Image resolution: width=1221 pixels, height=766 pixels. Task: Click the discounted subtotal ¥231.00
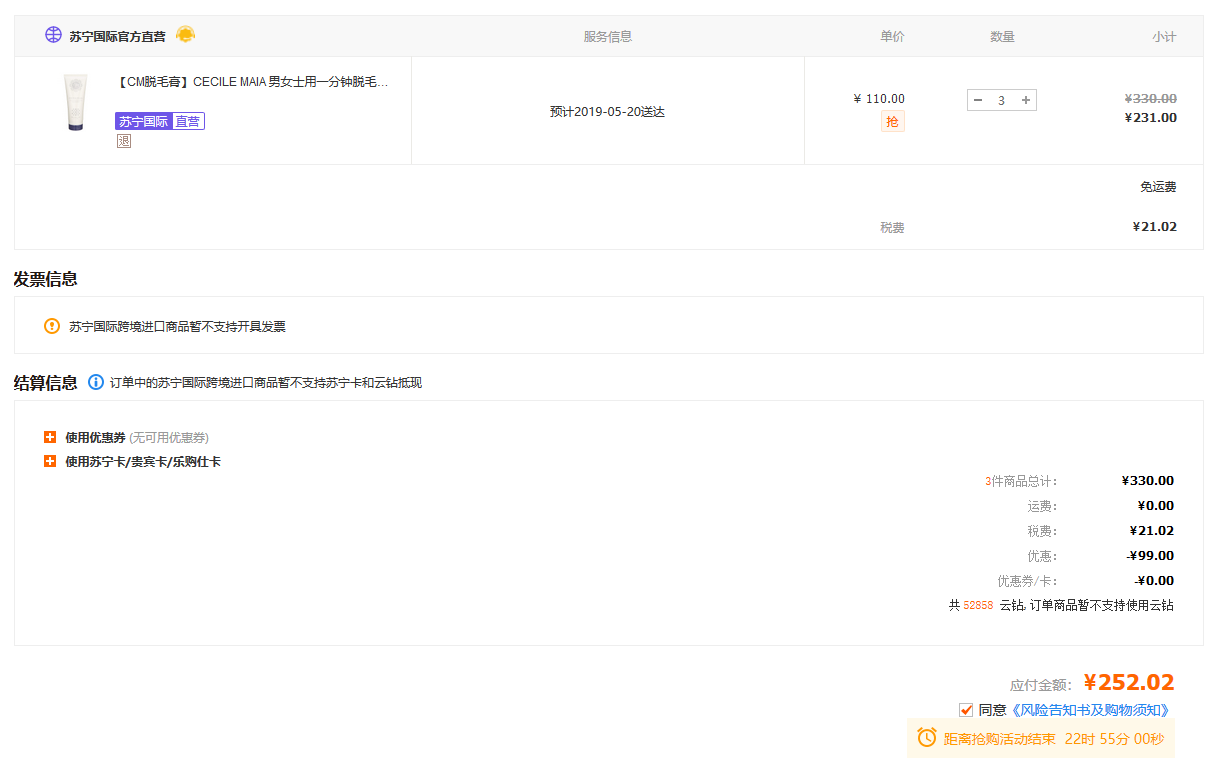click(x=1150, y=117)
